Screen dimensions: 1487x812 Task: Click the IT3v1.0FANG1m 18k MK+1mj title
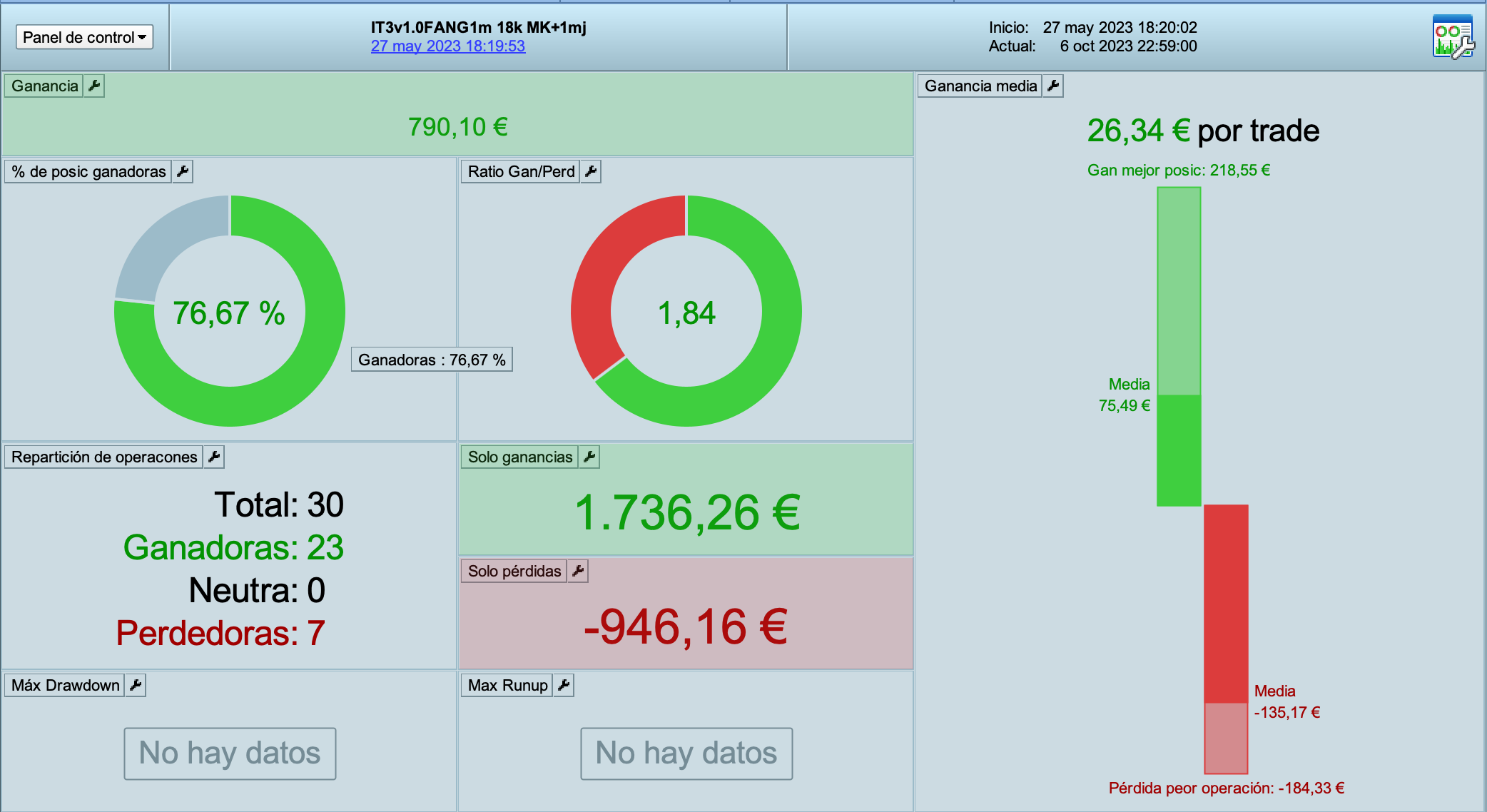[x=478, y=28]
